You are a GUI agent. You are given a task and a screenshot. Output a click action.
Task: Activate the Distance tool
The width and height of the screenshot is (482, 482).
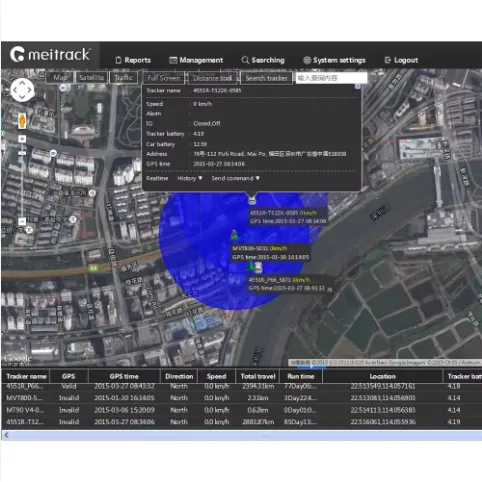[213, 78]
